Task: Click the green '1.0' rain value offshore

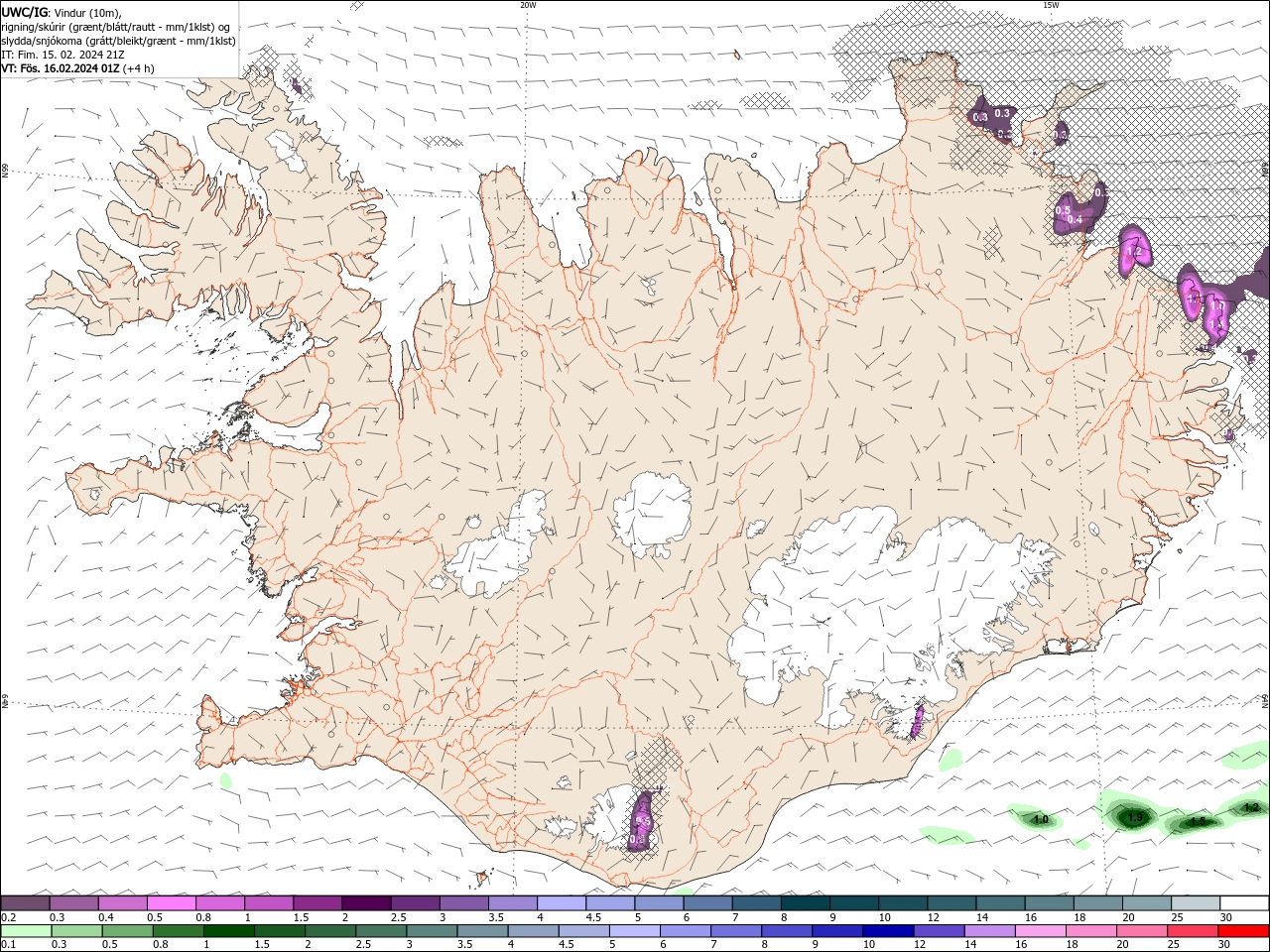Action: [x=1040, y=820]
